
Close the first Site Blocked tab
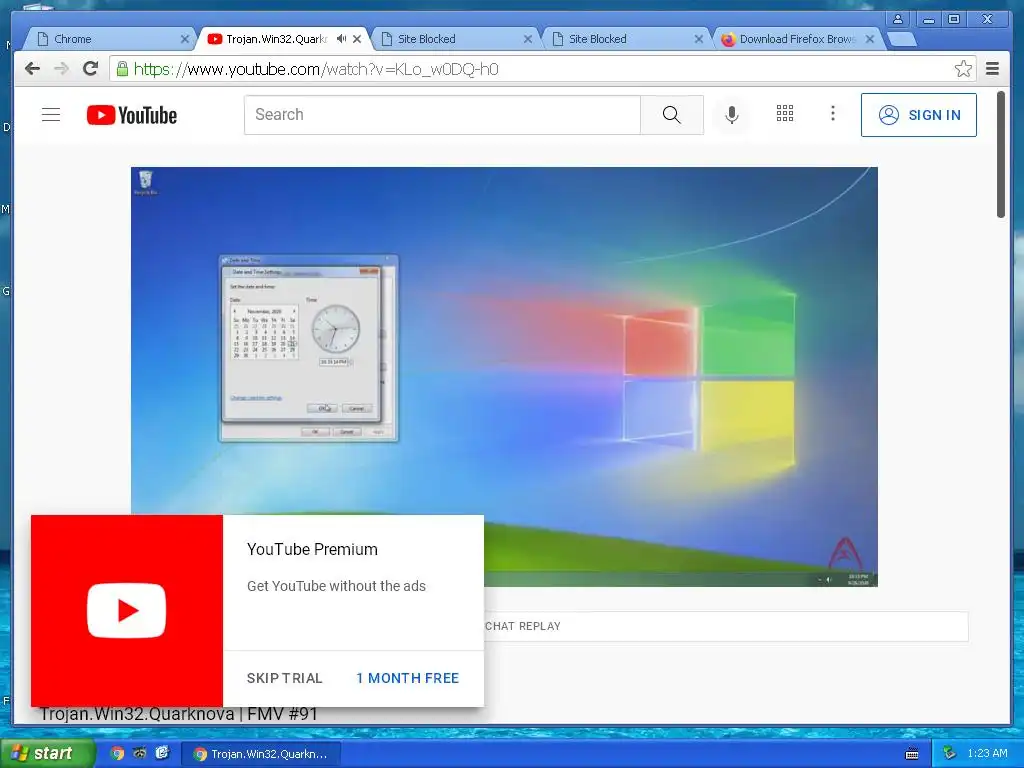pos(528,39)
